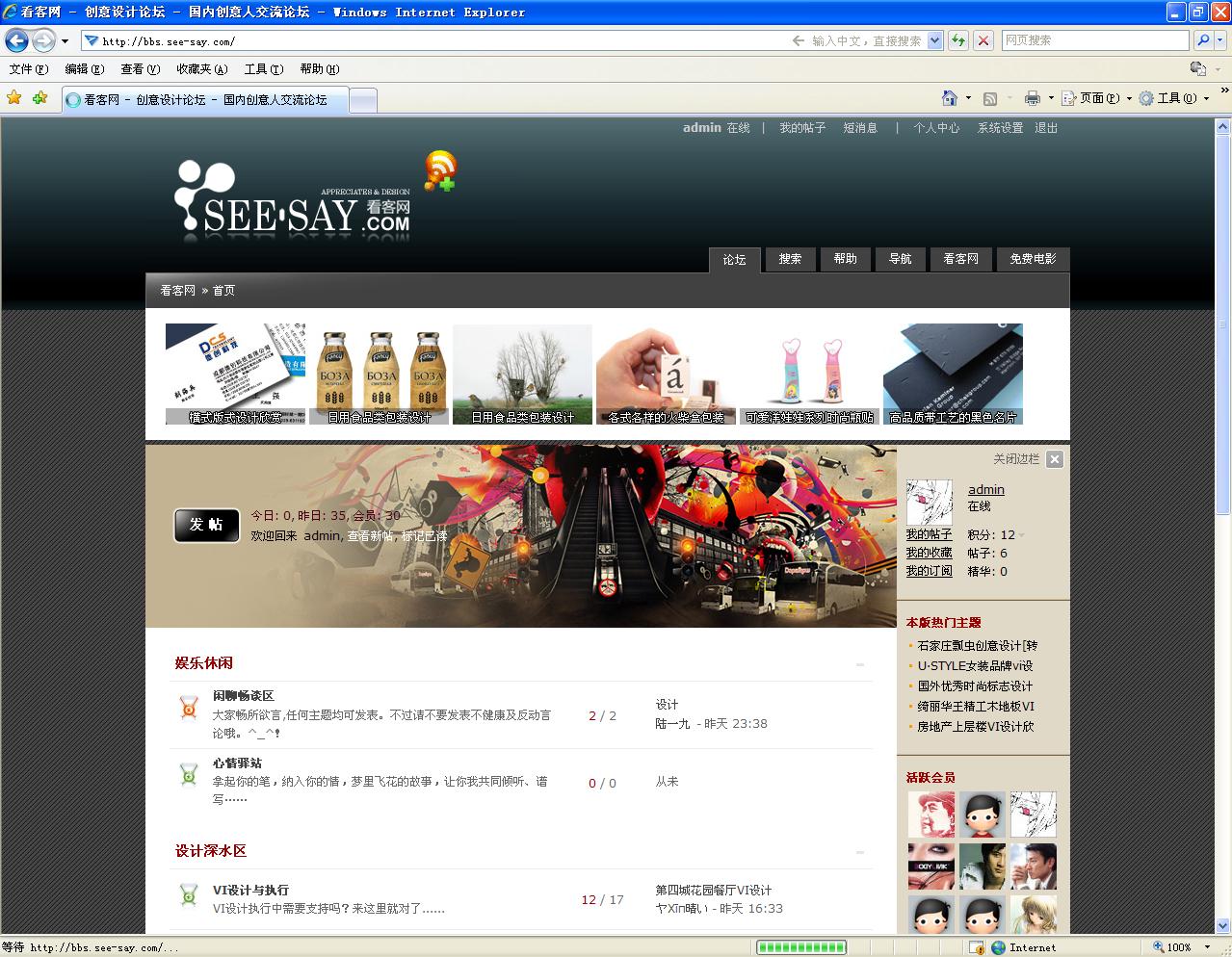Click the orange RSS subscribe icon near logo
Image resolution: width=1232 pixels, height=957 pixels.
tap(440, 170)
